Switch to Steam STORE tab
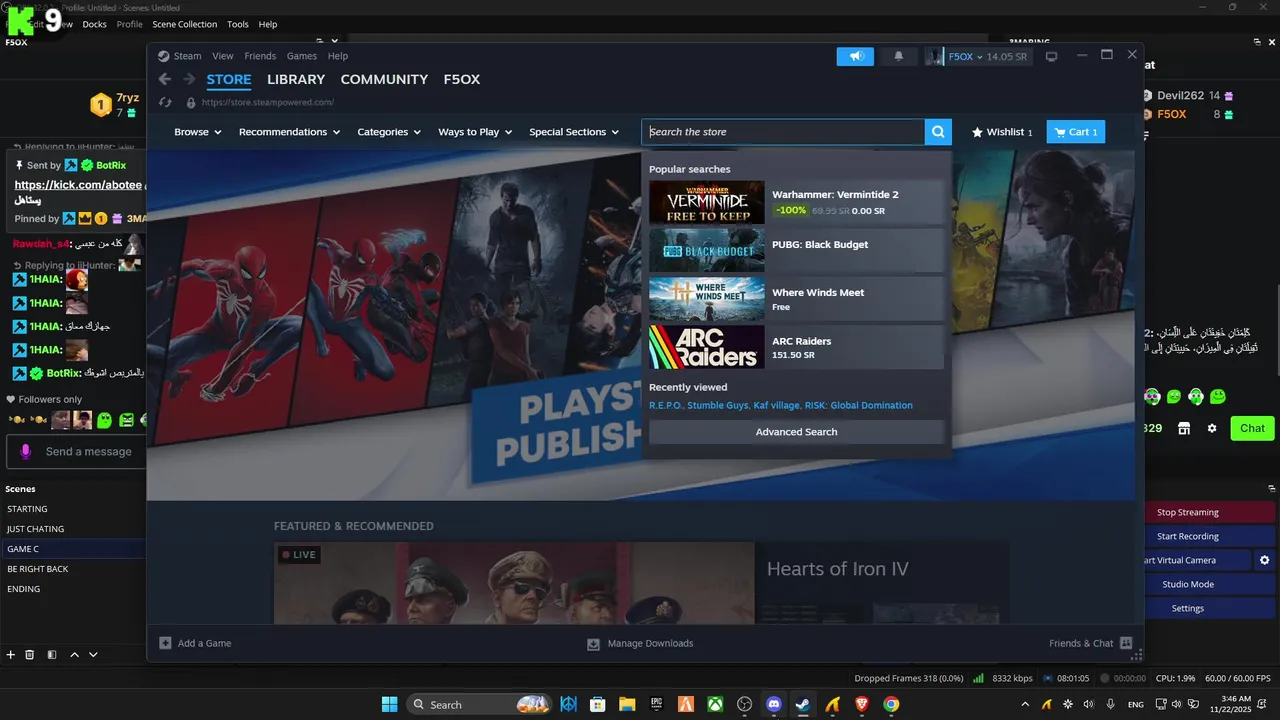 (x=229, y=79)
